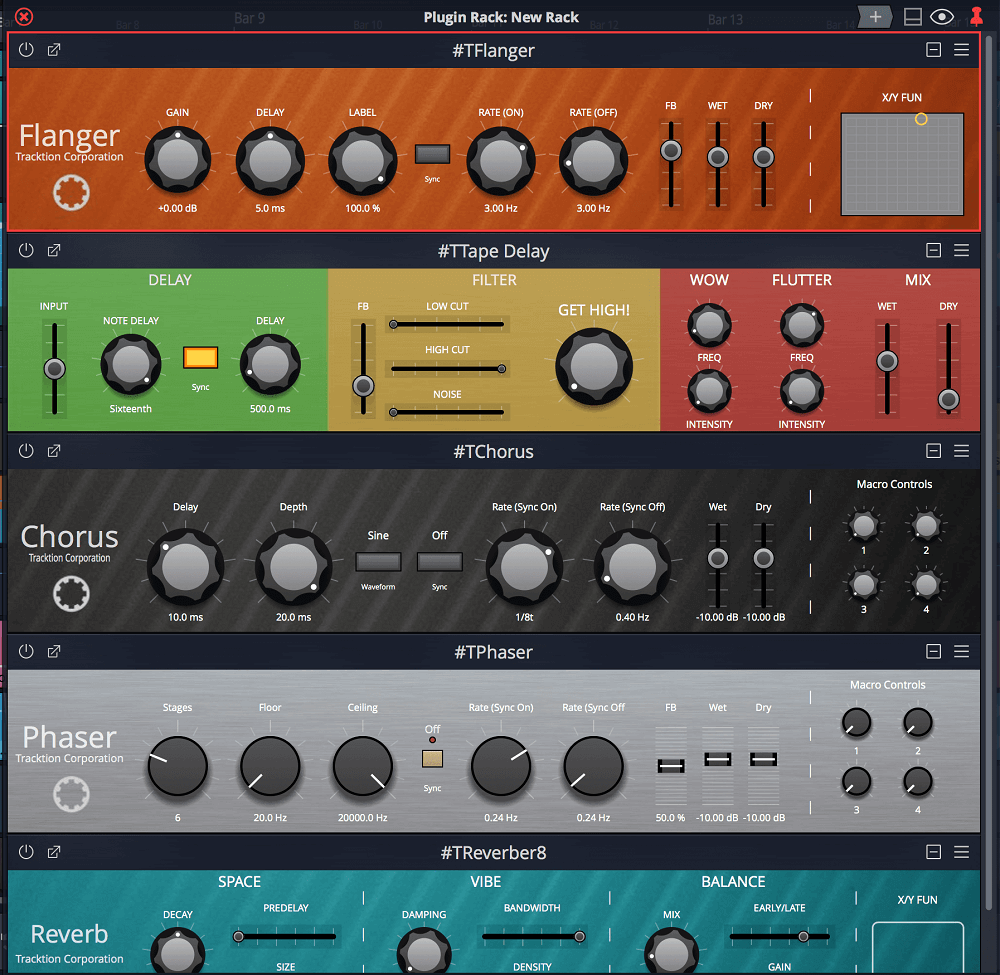Click the FLUTTER INTENSITY knob
Screen dimensions: 1000x975
coord(802,391)
